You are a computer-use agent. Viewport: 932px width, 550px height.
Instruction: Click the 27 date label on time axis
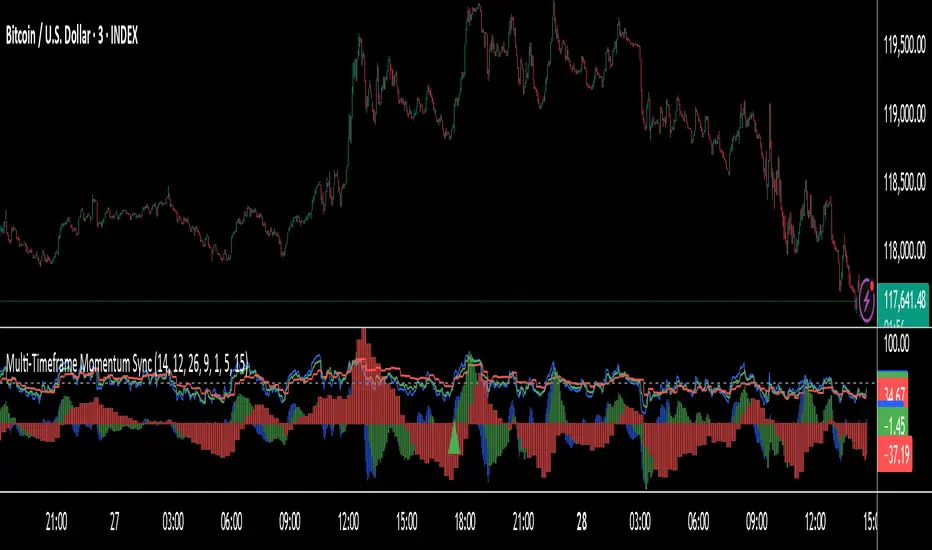point(114,521)
